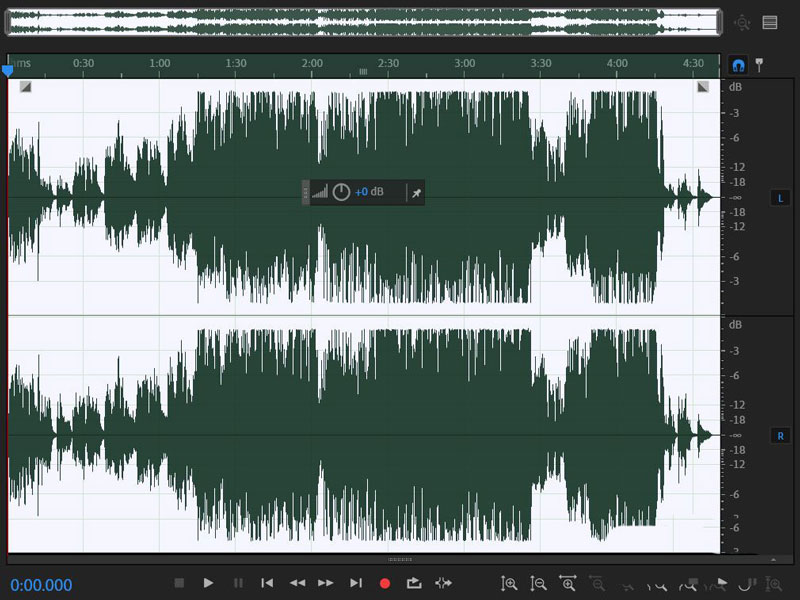Screen dimensions: 800x600
Task: Click the fade in handle at waveform start
Action: tap(26, 87)
